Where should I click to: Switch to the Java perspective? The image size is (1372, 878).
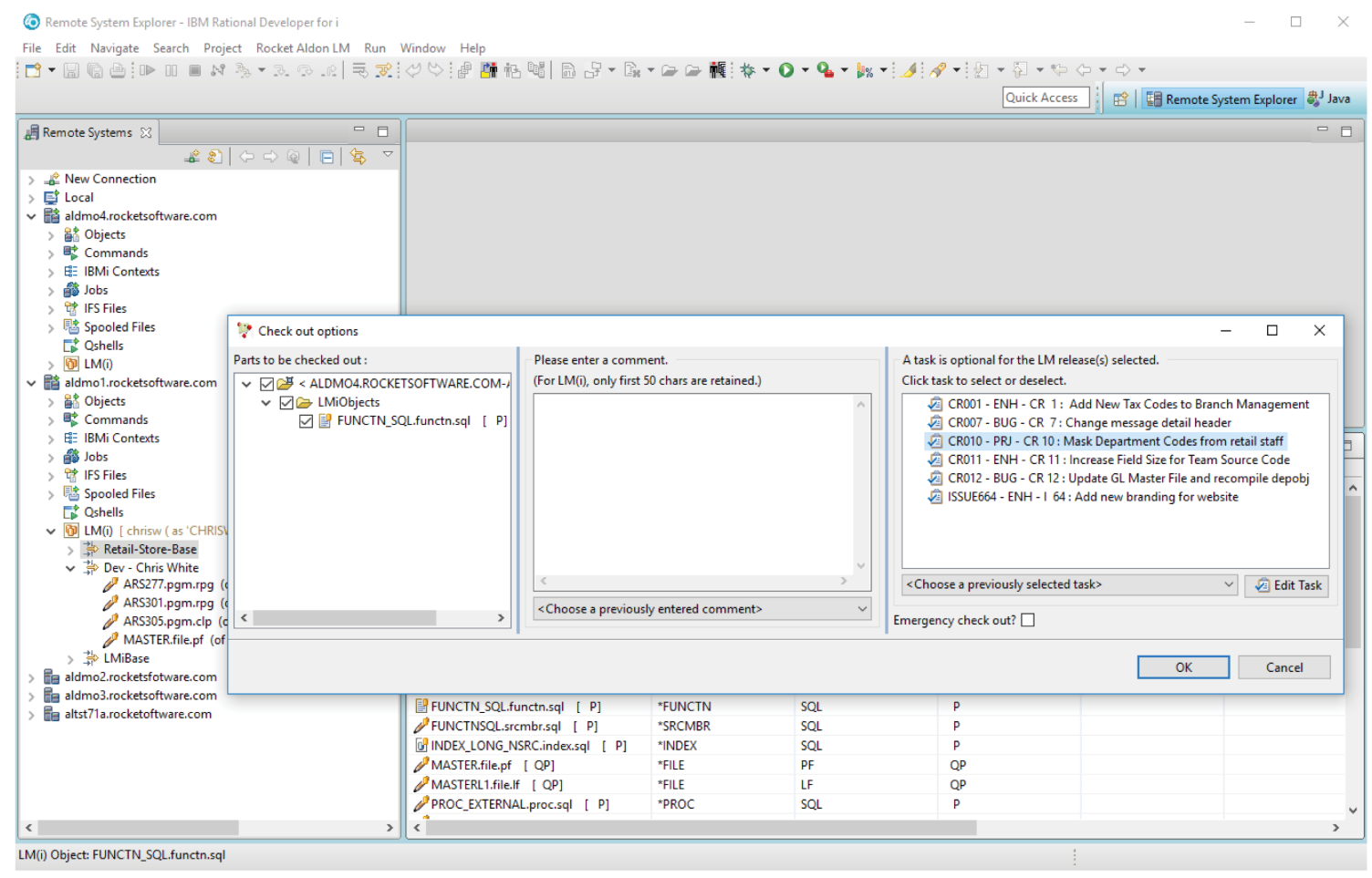pyautogui.click(x=1329, y=98)
